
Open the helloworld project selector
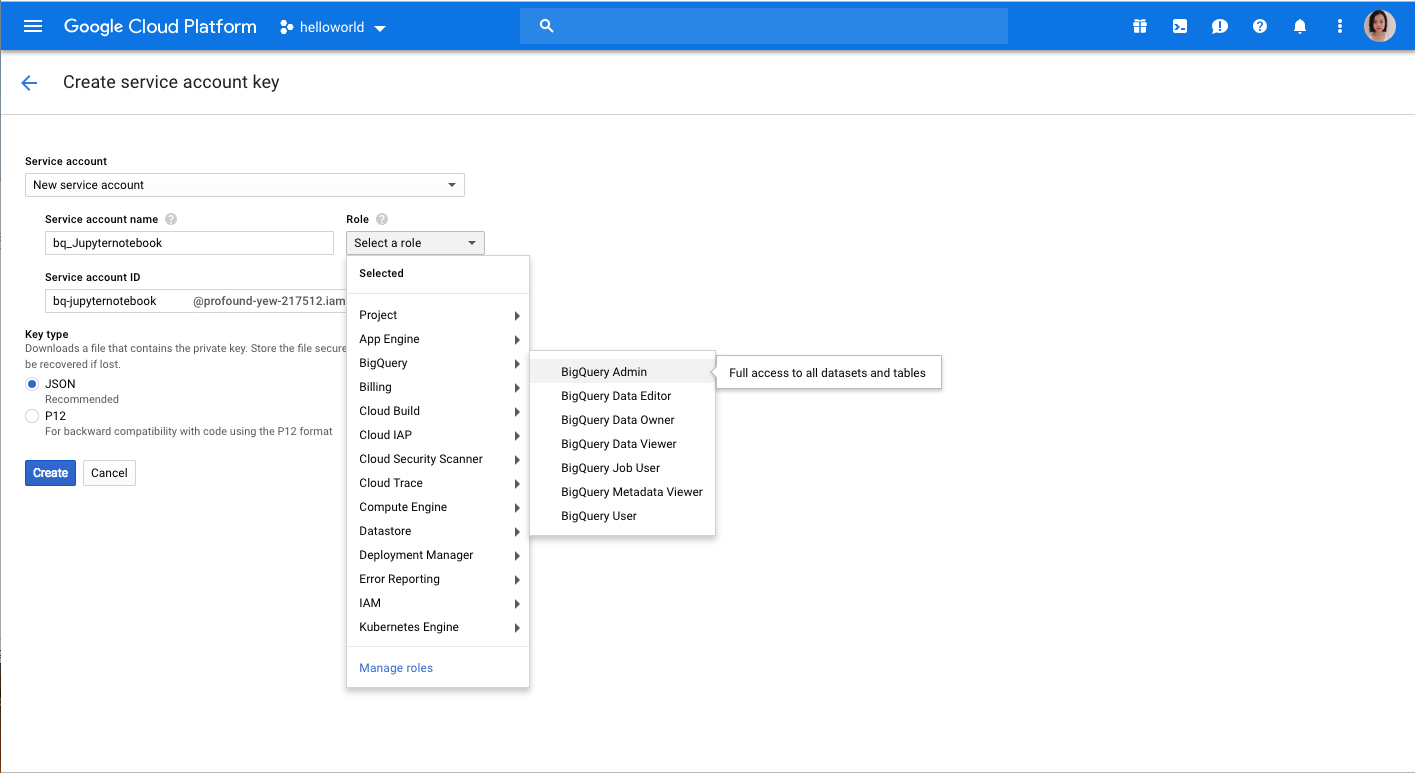[333, 27]
